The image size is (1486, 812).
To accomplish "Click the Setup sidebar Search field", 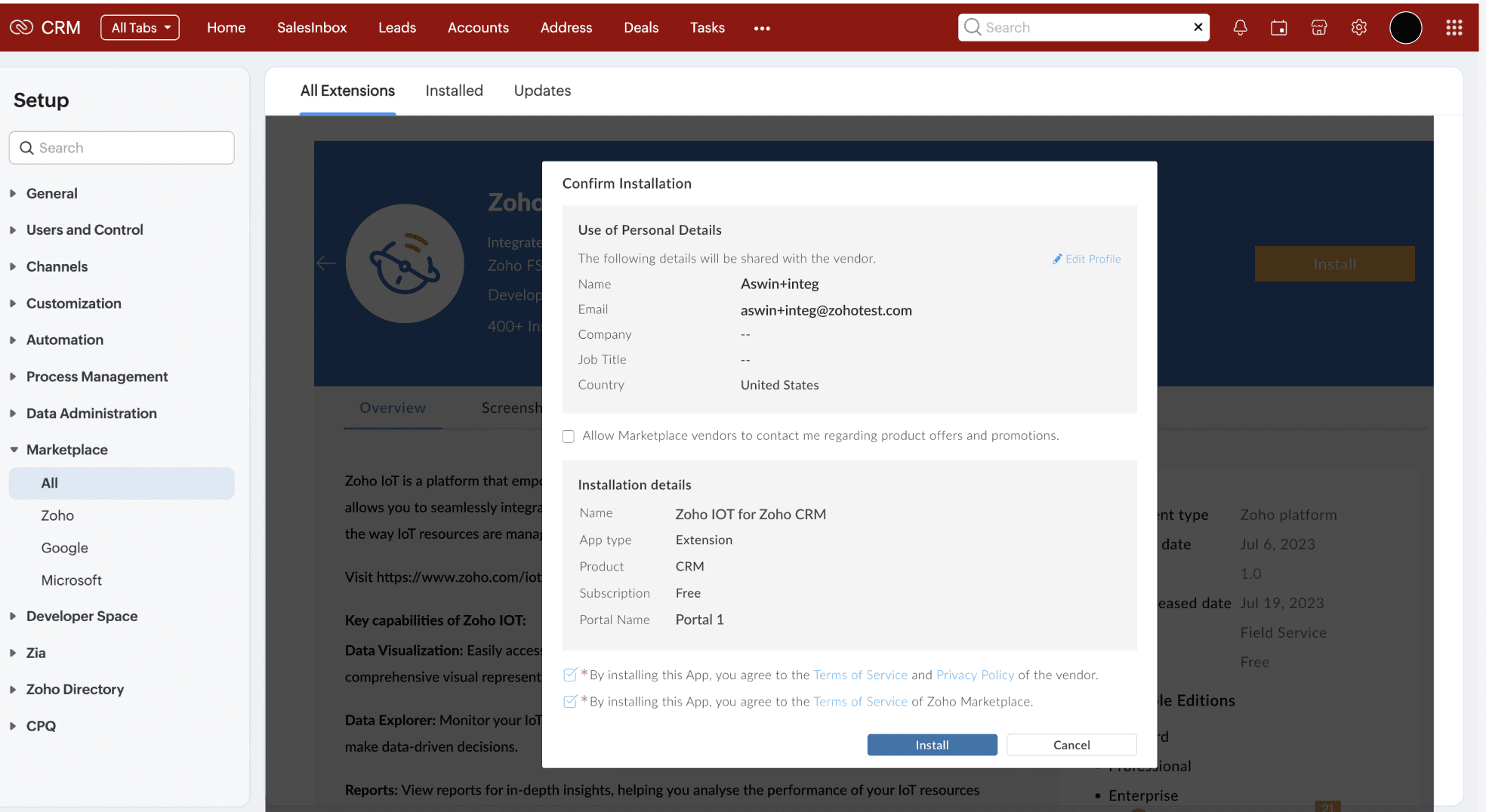I will click(x=122, y=148).
